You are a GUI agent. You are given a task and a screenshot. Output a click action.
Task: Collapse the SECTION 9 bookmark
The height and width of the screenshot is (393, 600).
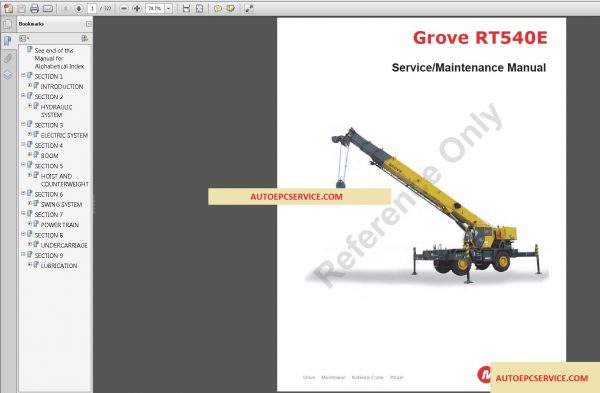click(x=23, y=254)
